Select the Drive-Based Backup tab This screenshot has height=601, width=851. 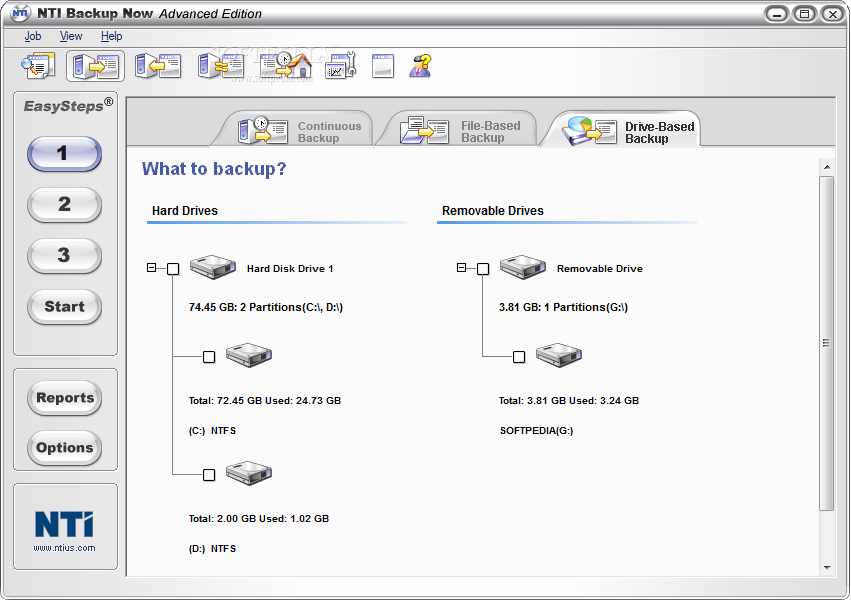point(620,129)
